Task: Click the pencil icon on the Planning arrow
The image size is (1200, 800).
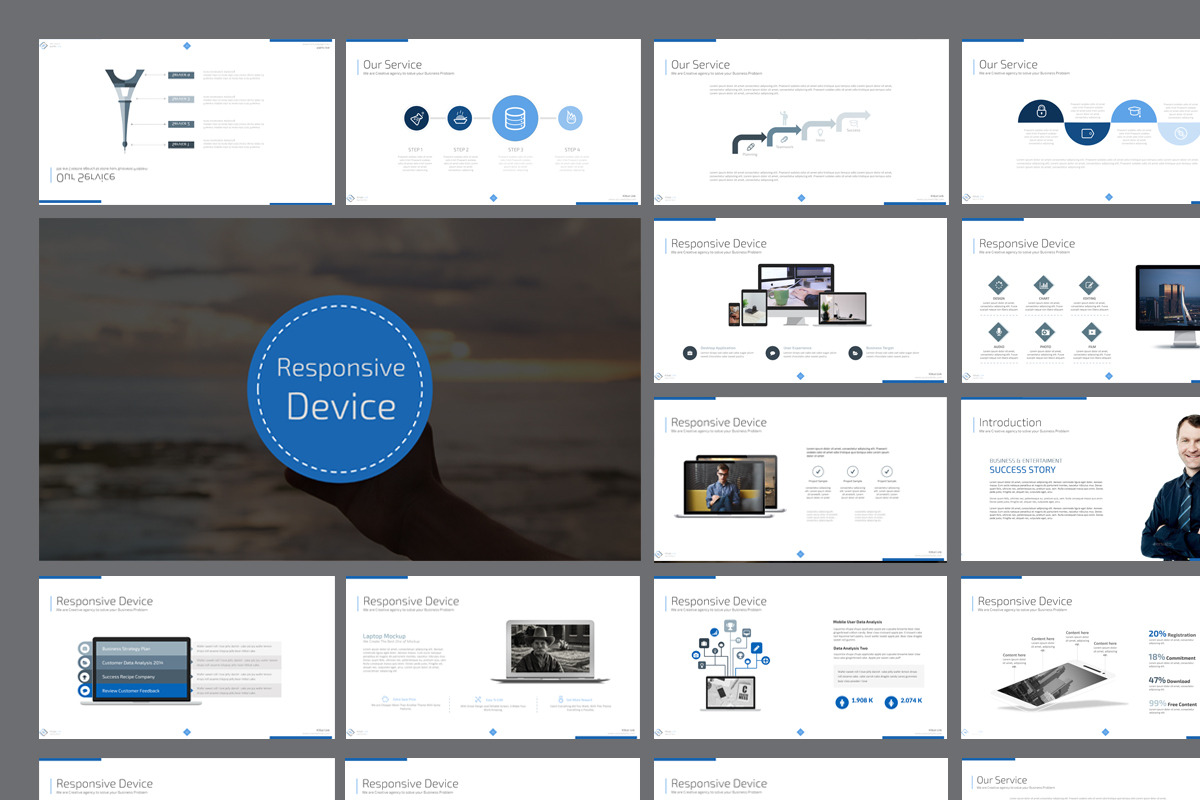Action: tap(750, 146)
